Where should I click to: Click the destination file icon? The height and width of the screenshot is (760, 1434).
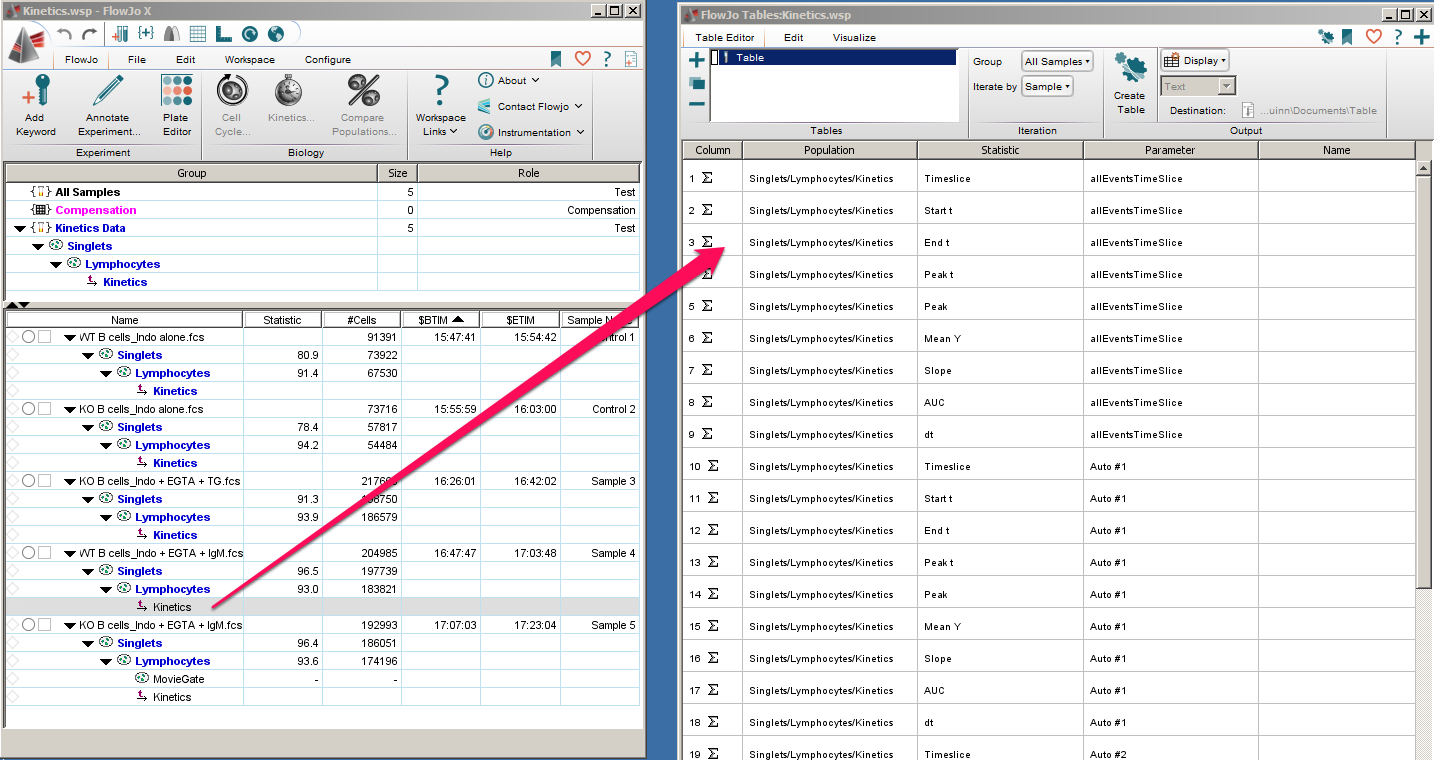point(1247,110)
